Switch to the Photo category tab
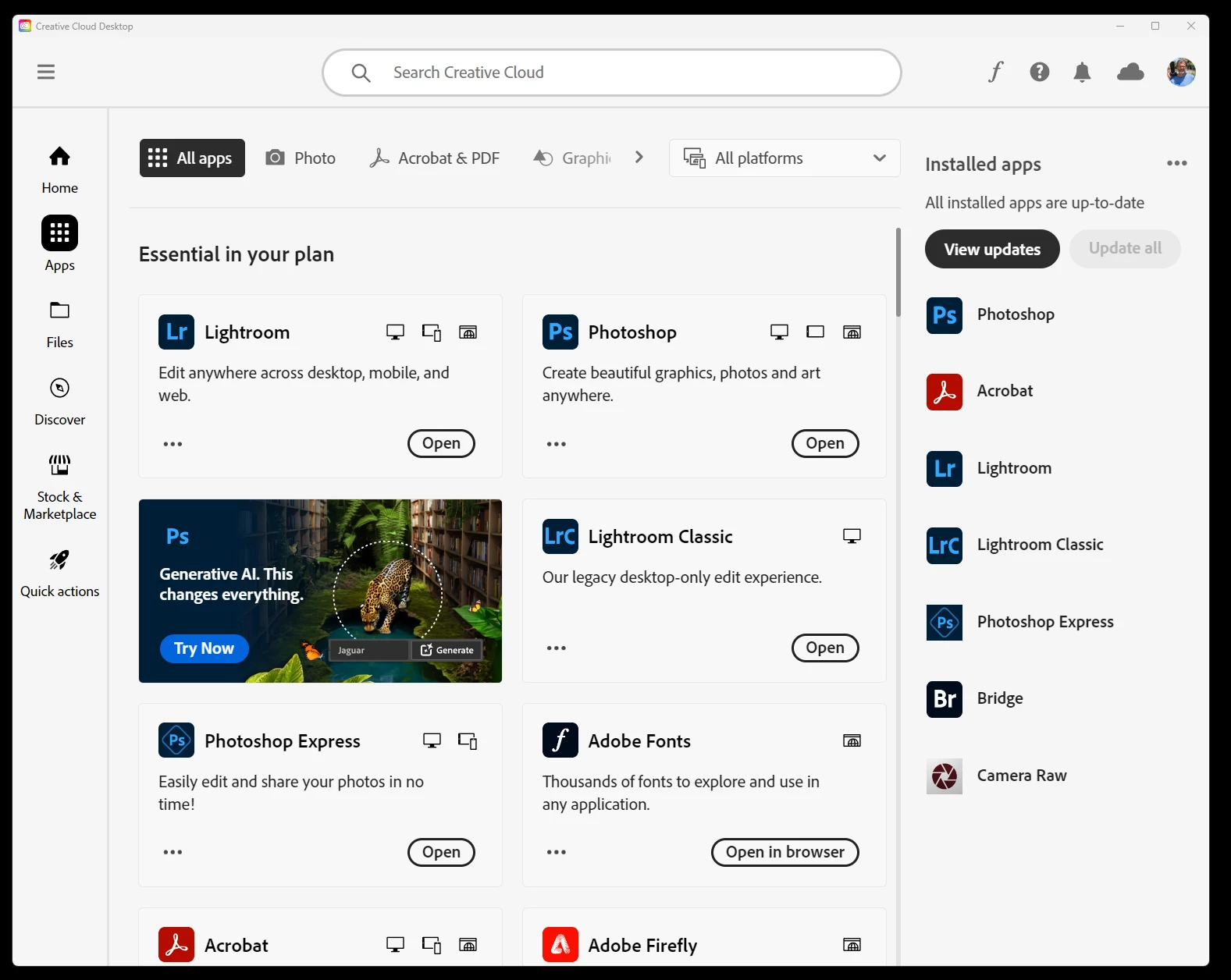Image resolution: width=1231 pixels, height=980 pixels. pyautogui.click(x=301, y=158)
